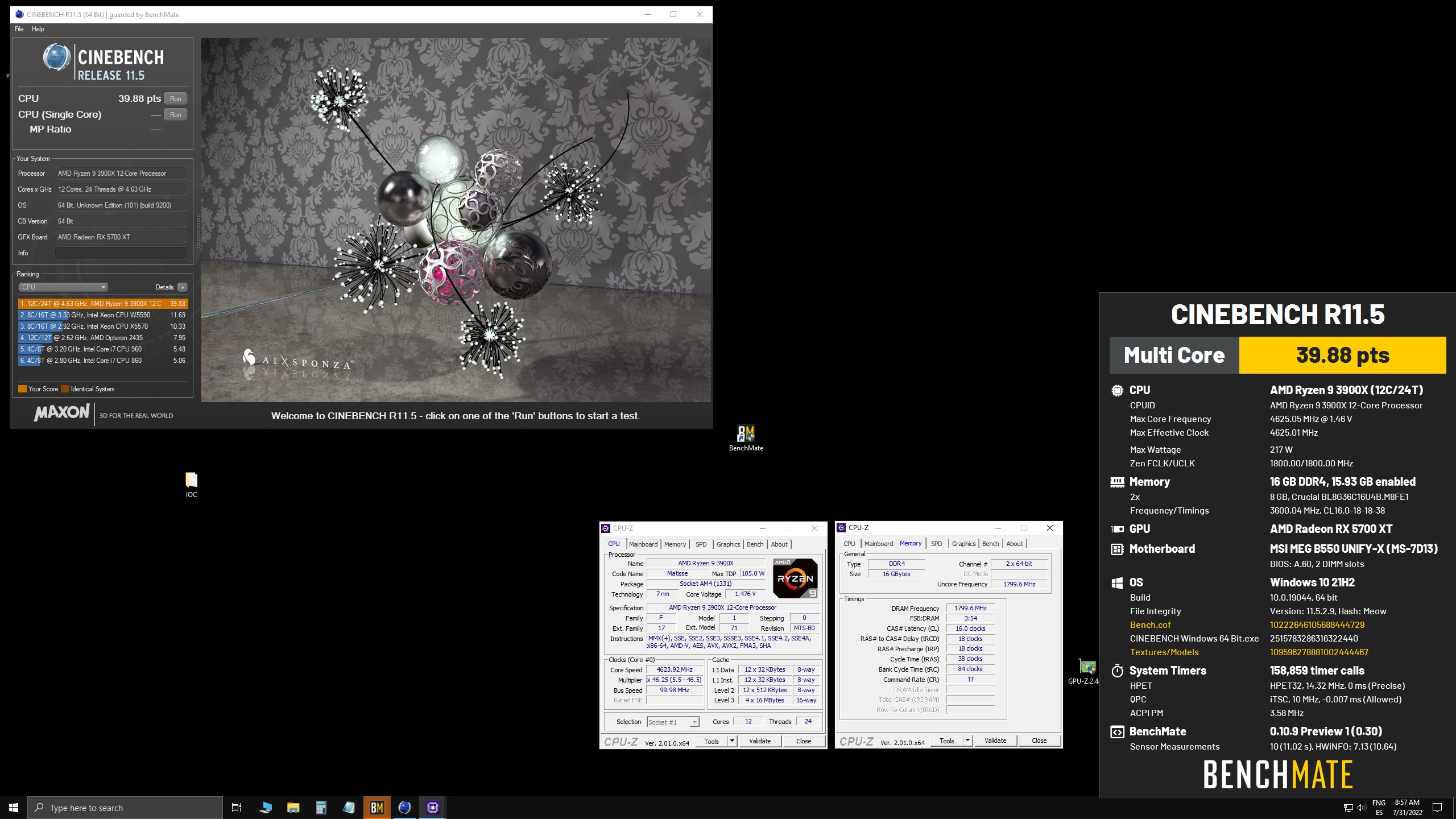Click Close in left CPU-Z window
The image size is (1456, 819).
coord(804,741)
